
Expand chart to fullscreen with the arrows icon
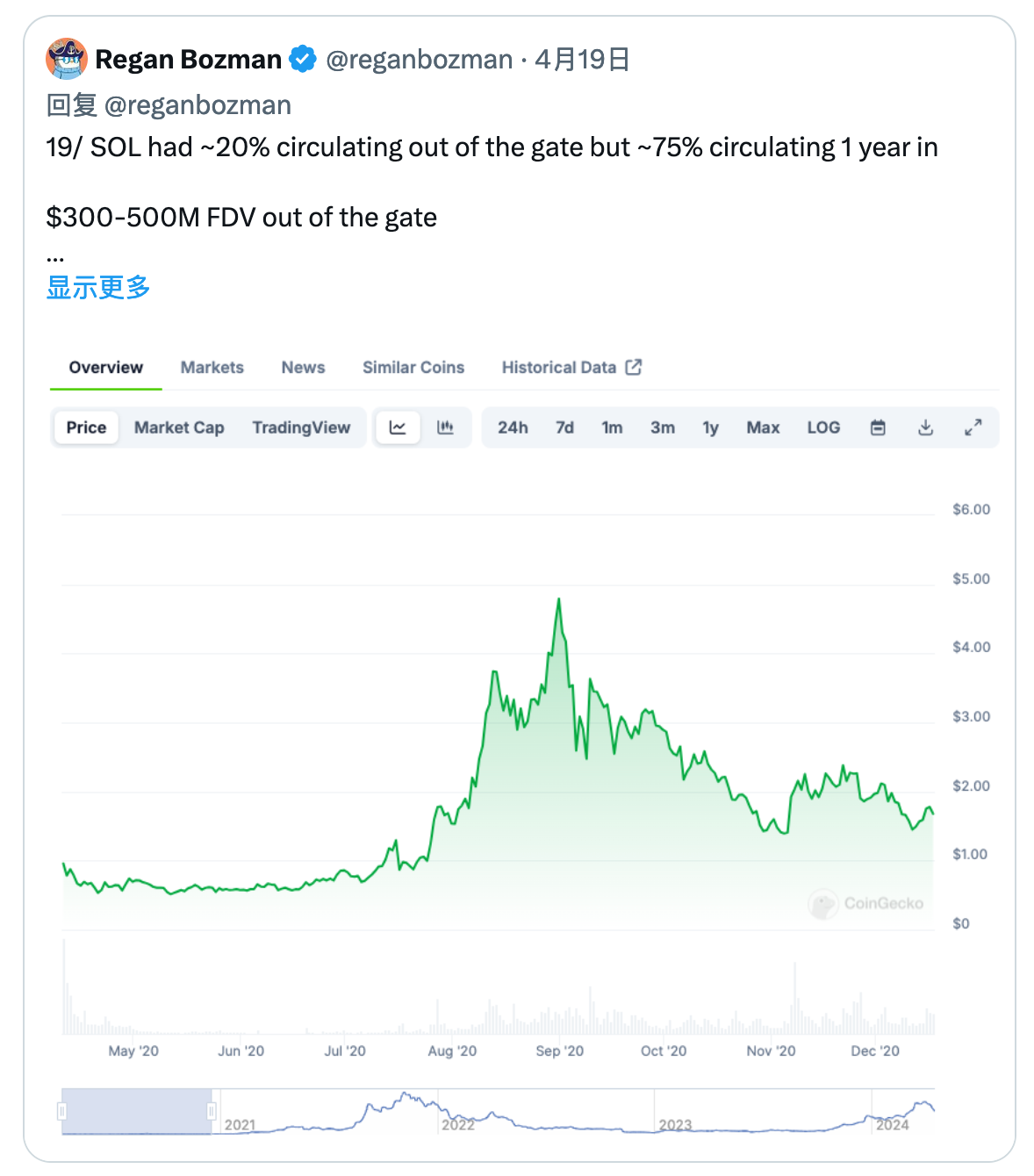pos(973,427)
